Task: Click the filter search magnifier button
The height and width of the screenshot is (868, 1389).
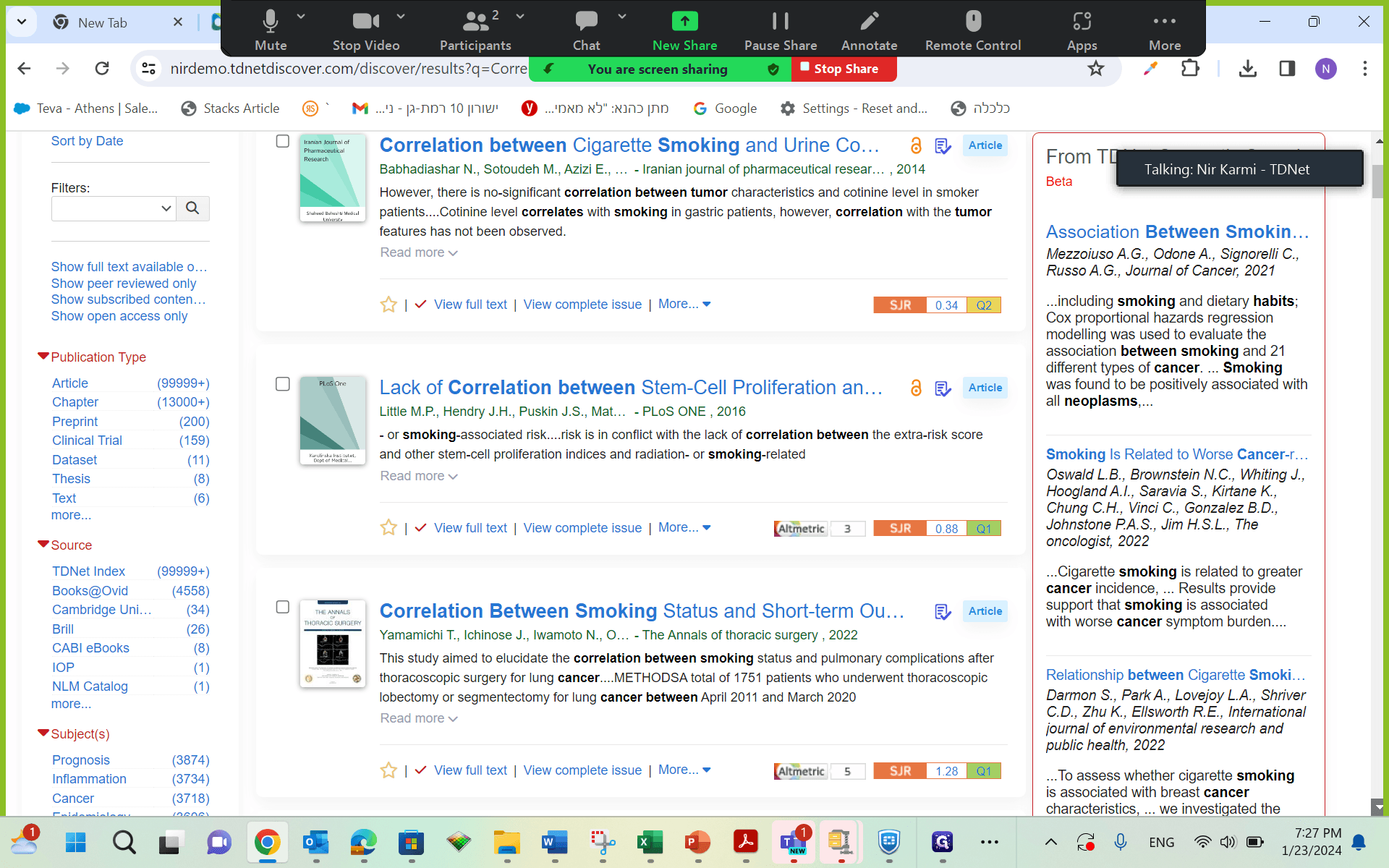Action: coord(192,208)
